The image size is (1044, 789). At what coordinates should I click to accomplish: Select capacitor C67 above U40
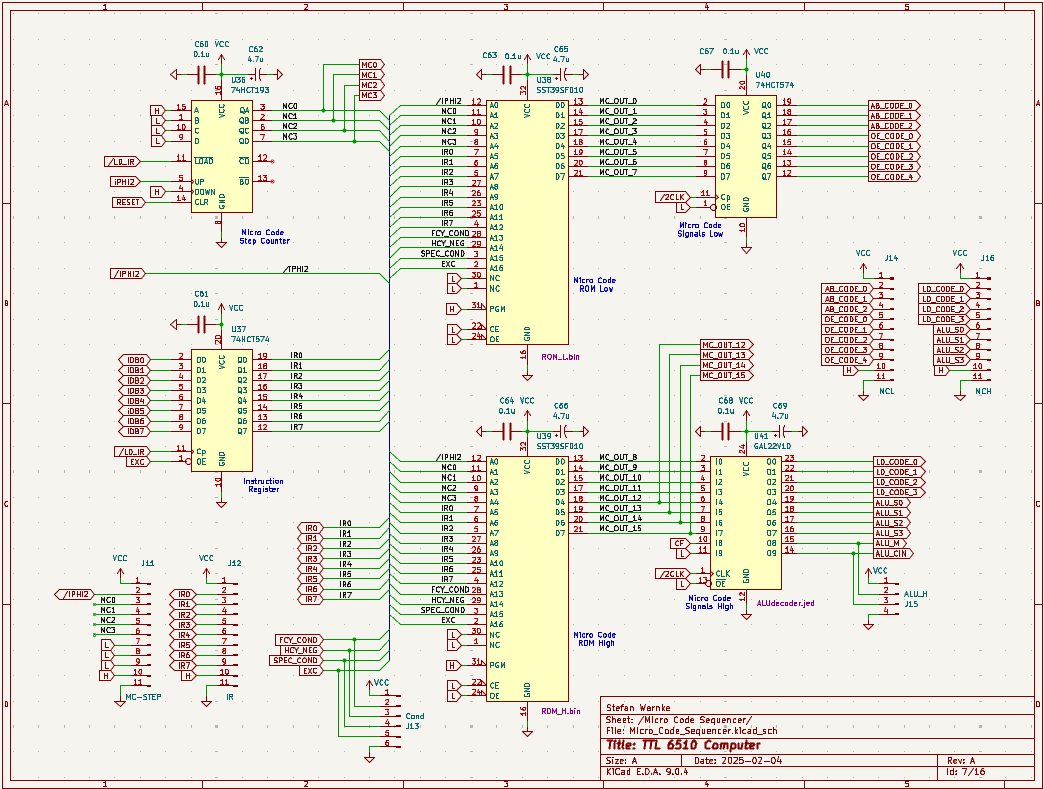click(x=725, y=69)
